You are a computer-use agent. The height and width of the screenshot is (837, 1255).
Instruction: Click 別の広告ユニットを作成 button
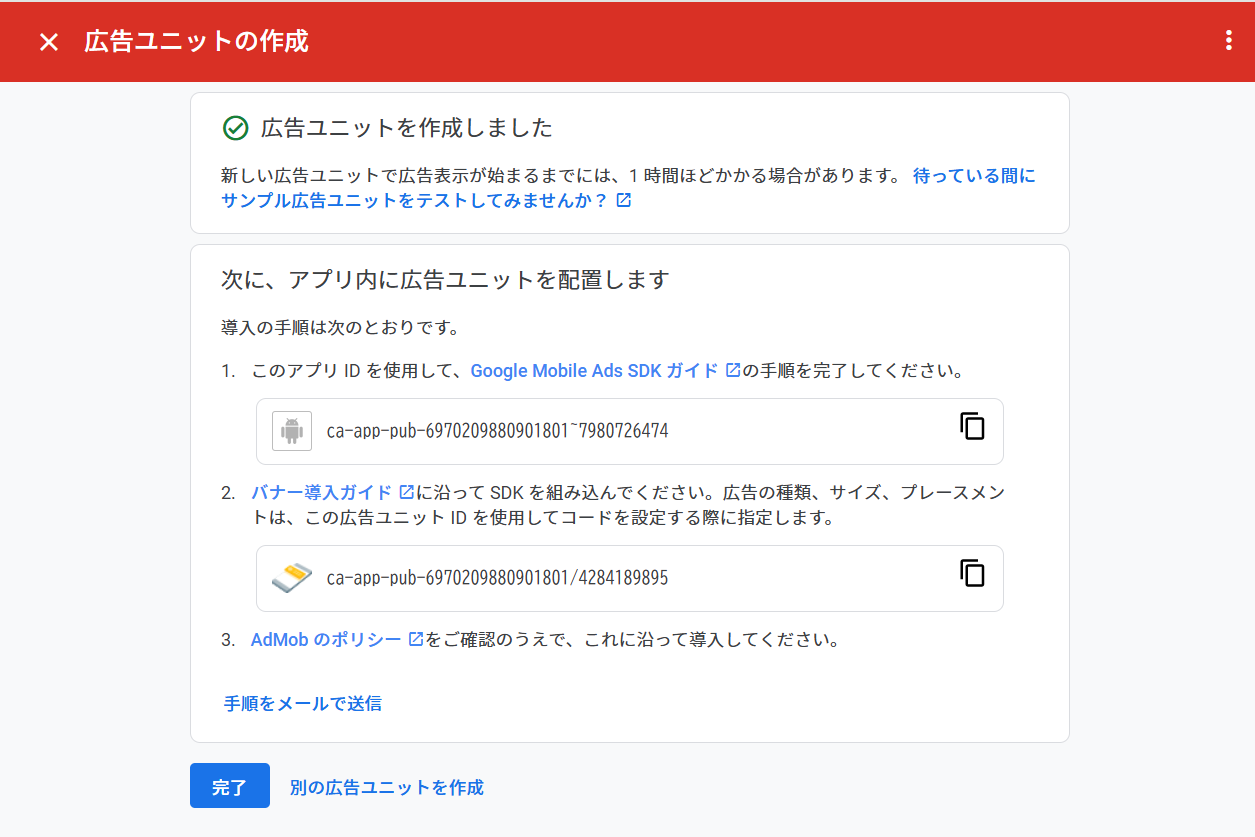pyautogui.click(x=386, y=787)
